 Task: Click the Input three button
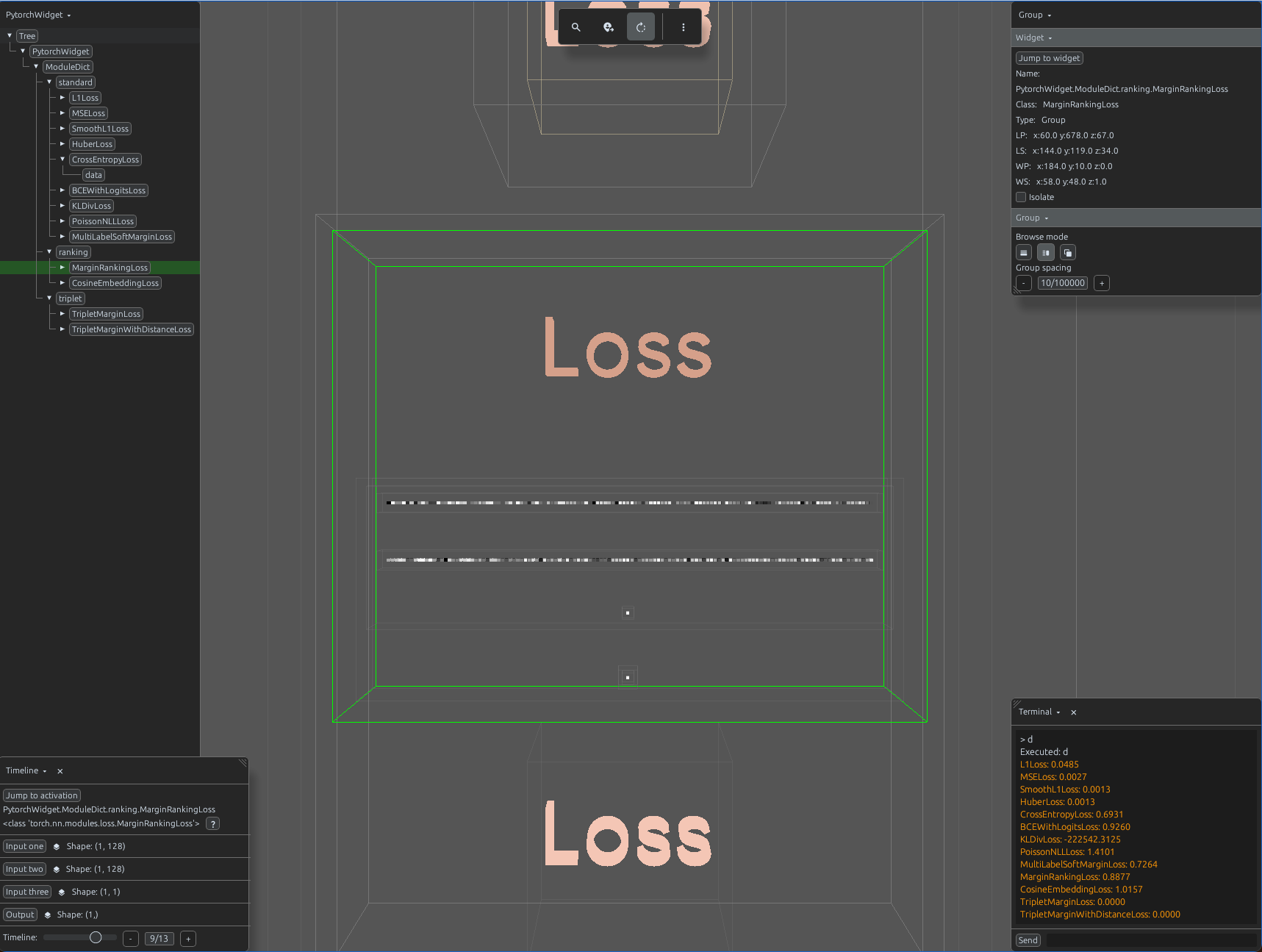[x=27, y=892]
